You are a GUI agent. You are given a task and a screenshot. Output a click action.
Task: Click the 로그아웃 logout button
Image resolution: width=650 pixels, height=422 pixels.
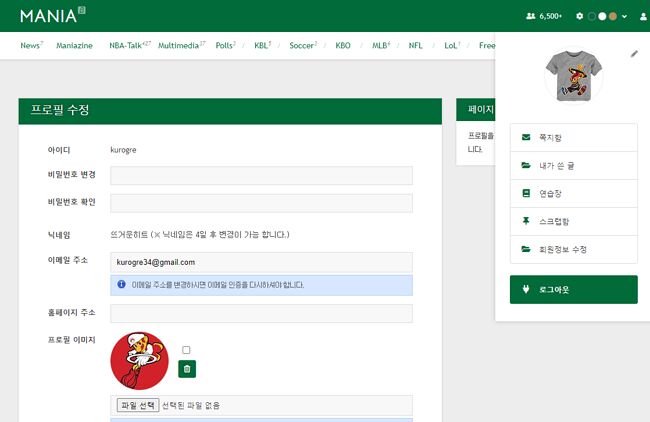pyautogui.click(x=574, y=289)
